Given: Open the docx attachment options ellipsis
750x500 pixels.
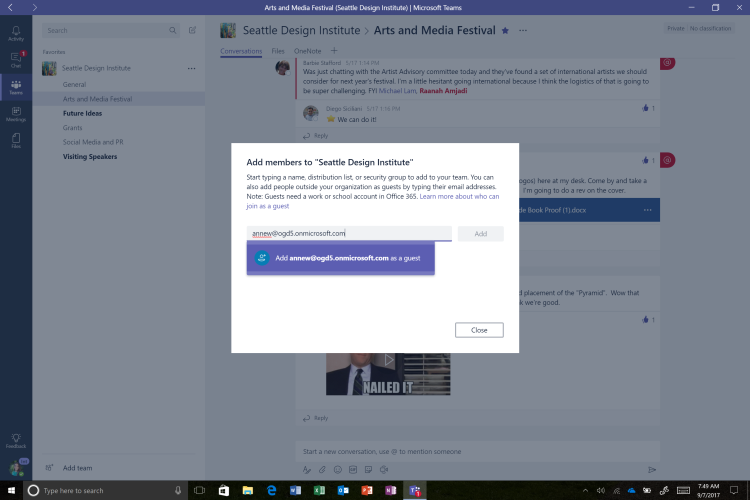Looking at the screenshot, I should [x=647, y=210].
